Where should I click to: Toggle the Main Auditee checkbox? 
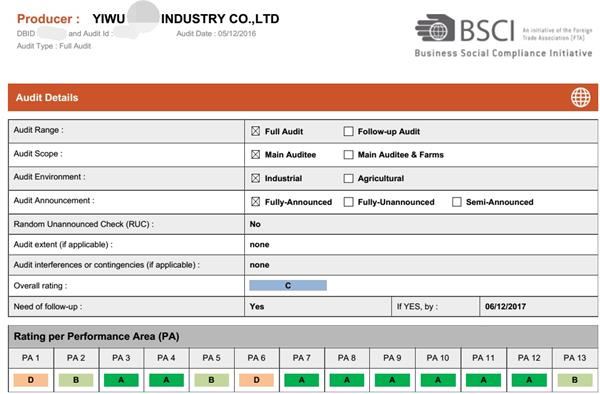(x=256, y=155)
